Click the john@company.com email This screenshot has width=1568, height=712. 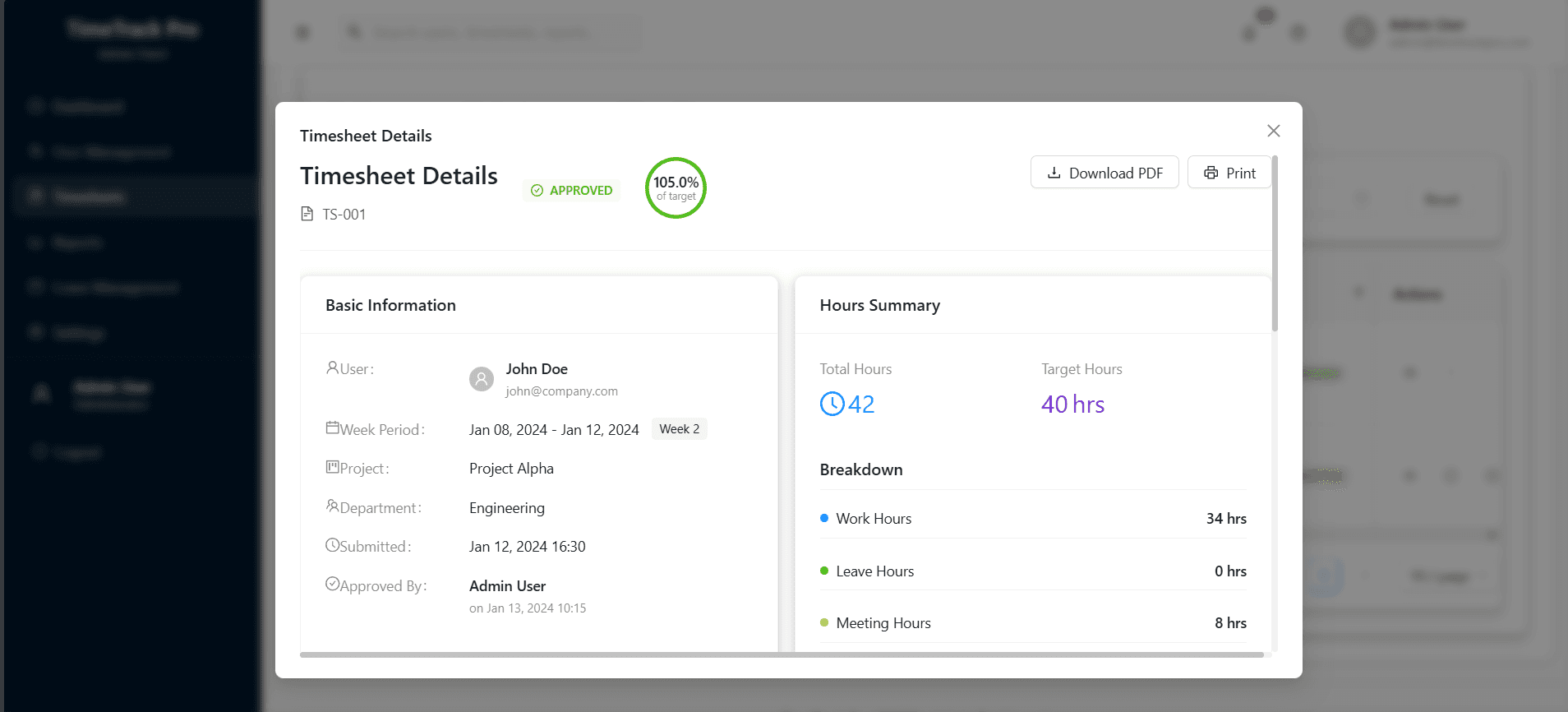pos(561,391)
